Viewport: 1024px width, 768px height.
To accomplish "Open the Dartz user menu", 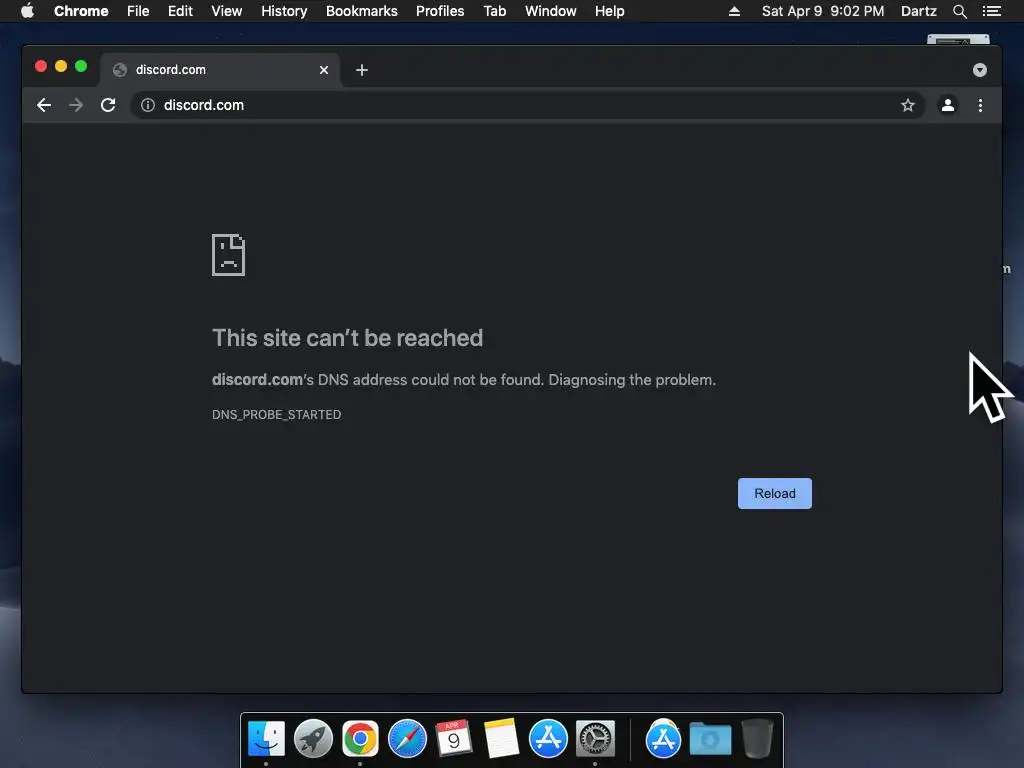I will (x=918, y=11).
